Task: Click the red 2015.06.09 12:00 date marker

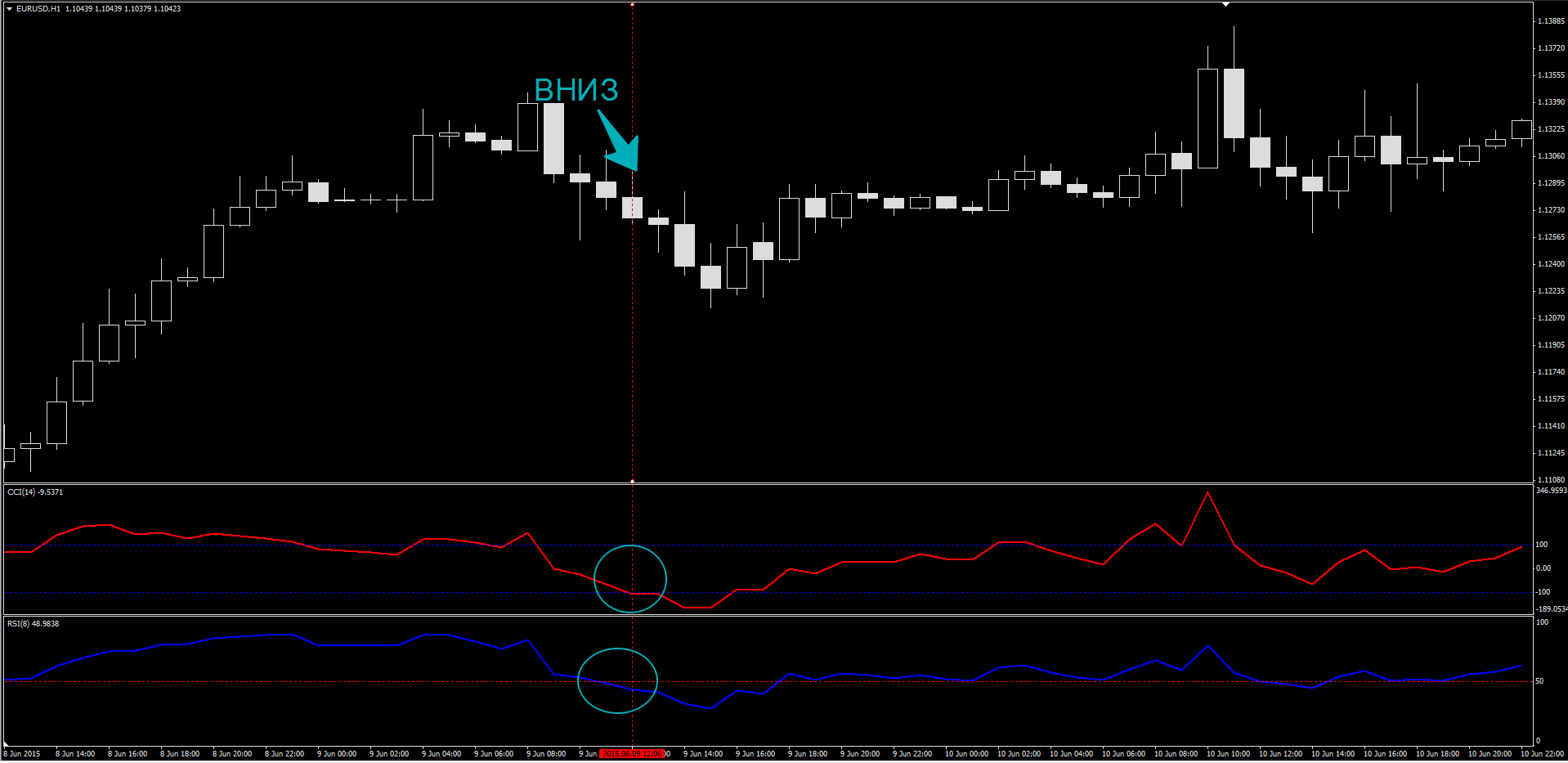Action: click(632, 753)
